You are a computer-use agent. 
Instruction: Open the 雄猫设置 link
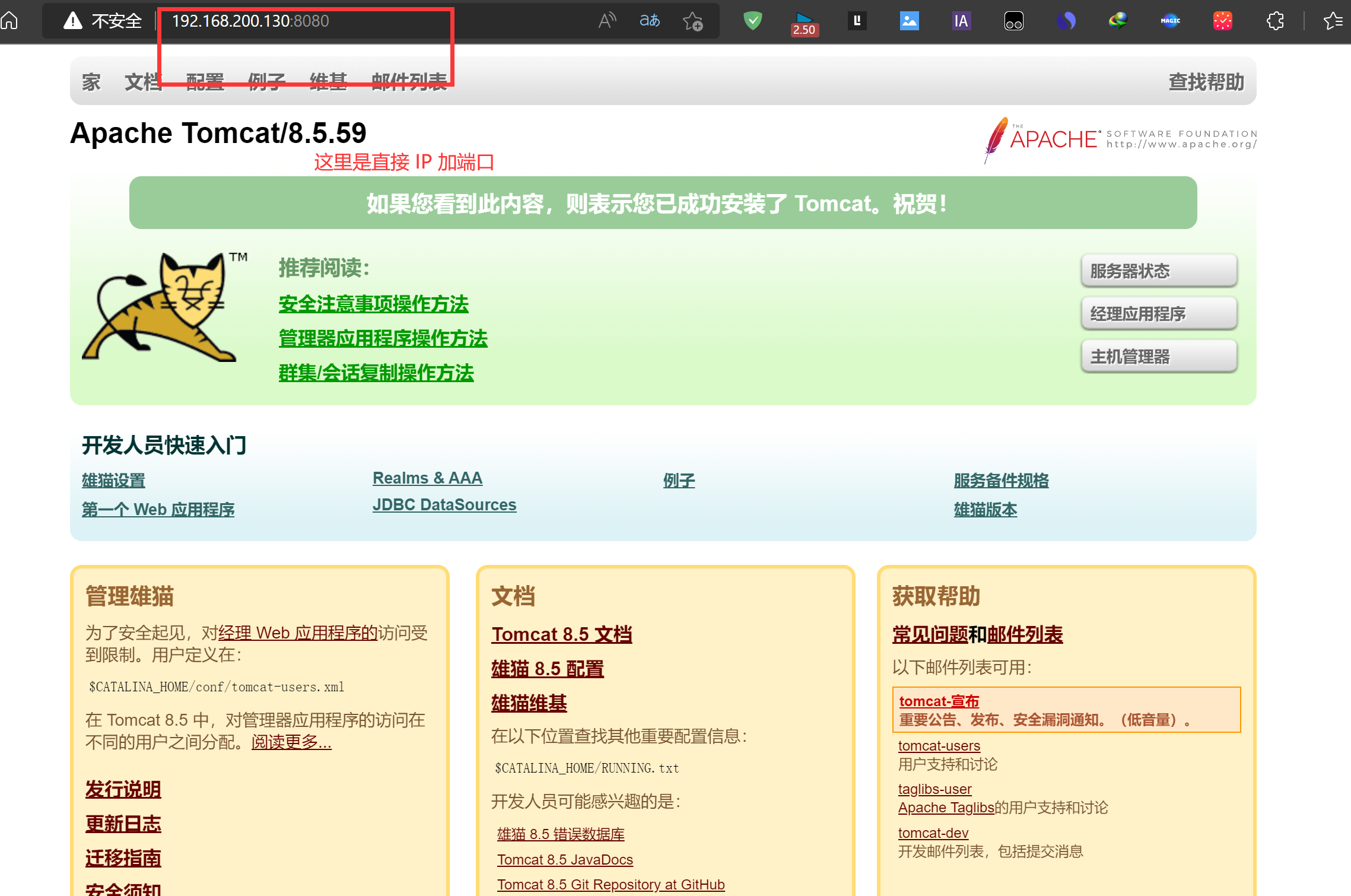pyautogui.click(x=113, y=480)
